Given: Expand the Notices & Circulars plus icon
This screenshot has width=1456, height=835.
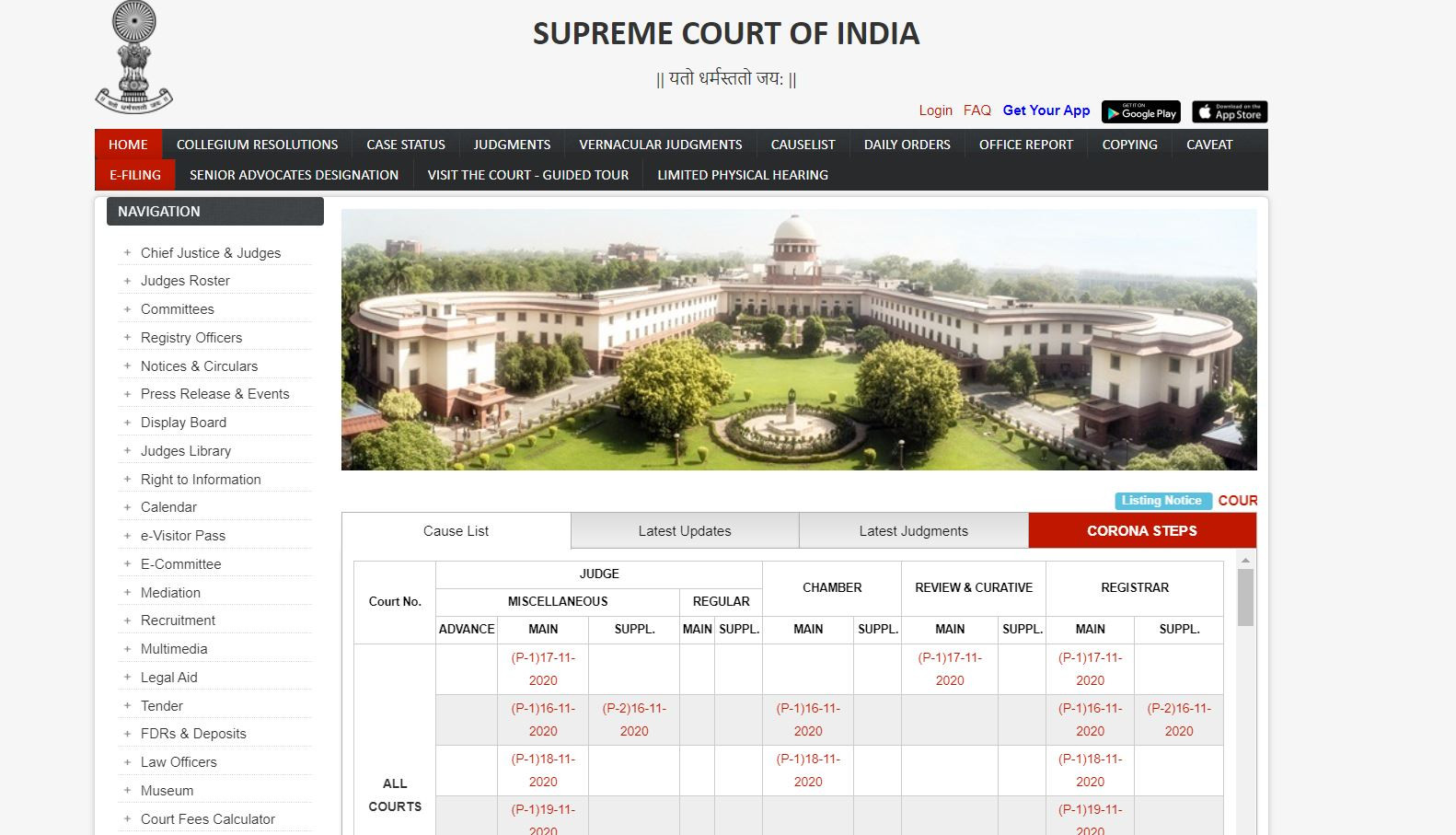Looking at the screenshot, I should (128, 365).
